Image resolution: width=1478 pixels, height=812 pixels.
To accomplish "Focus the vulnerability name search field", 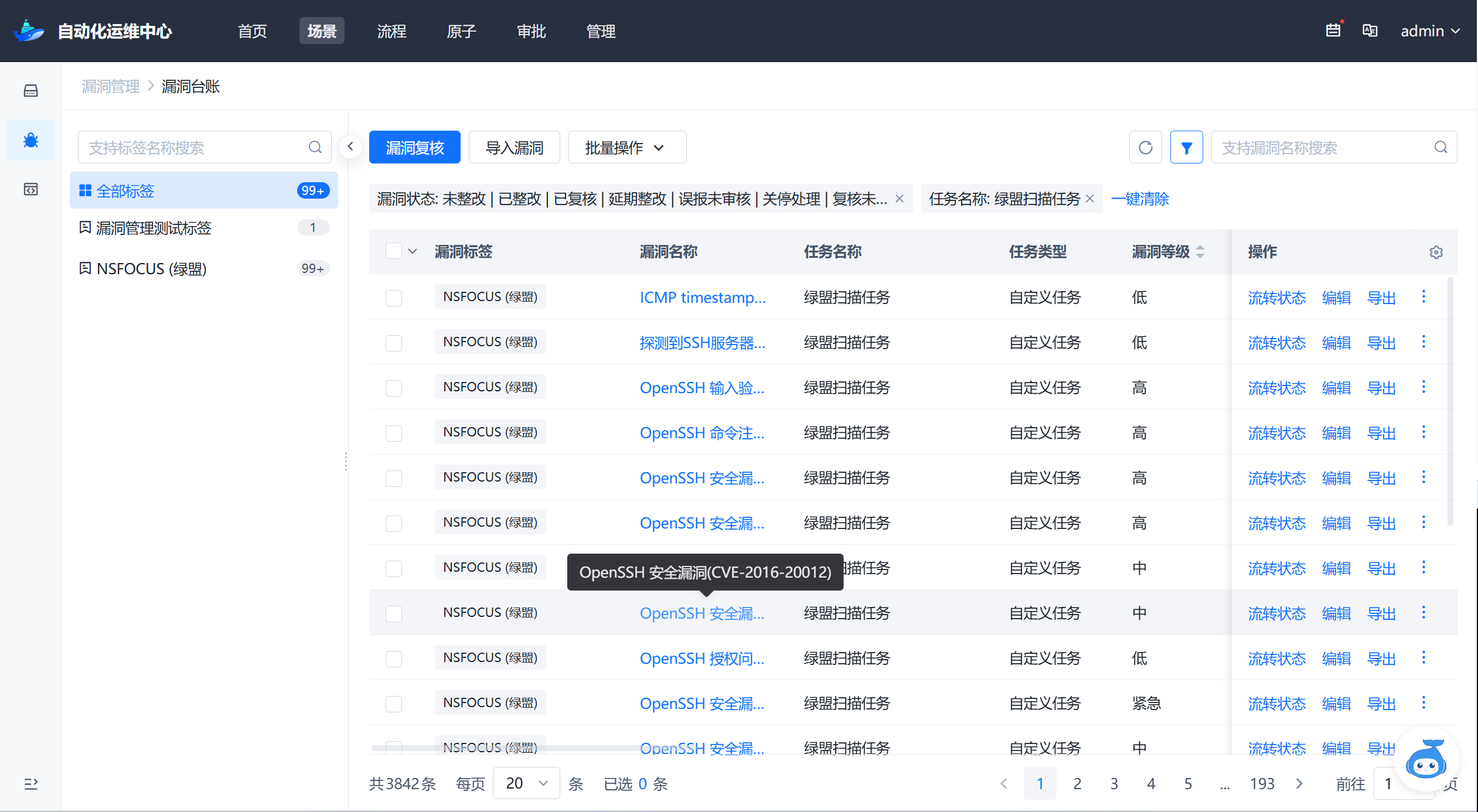I will click(1334, 148).
